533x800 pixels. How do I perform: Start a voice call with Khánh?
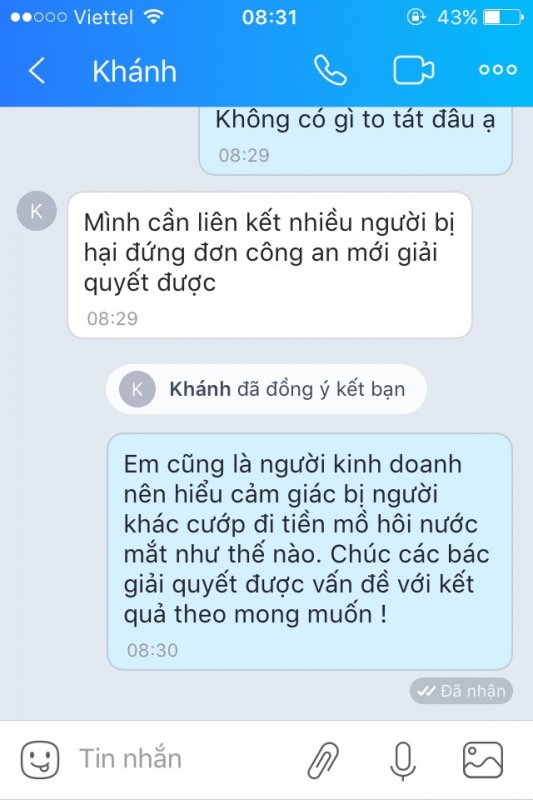(330, 70)
